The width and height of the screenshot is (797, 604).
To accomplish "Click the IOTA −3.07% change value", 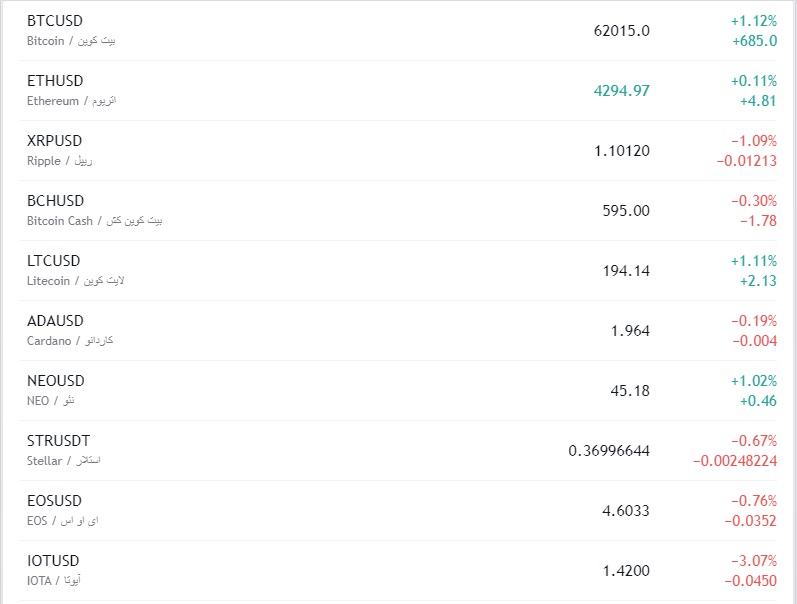I will [753, 561].
